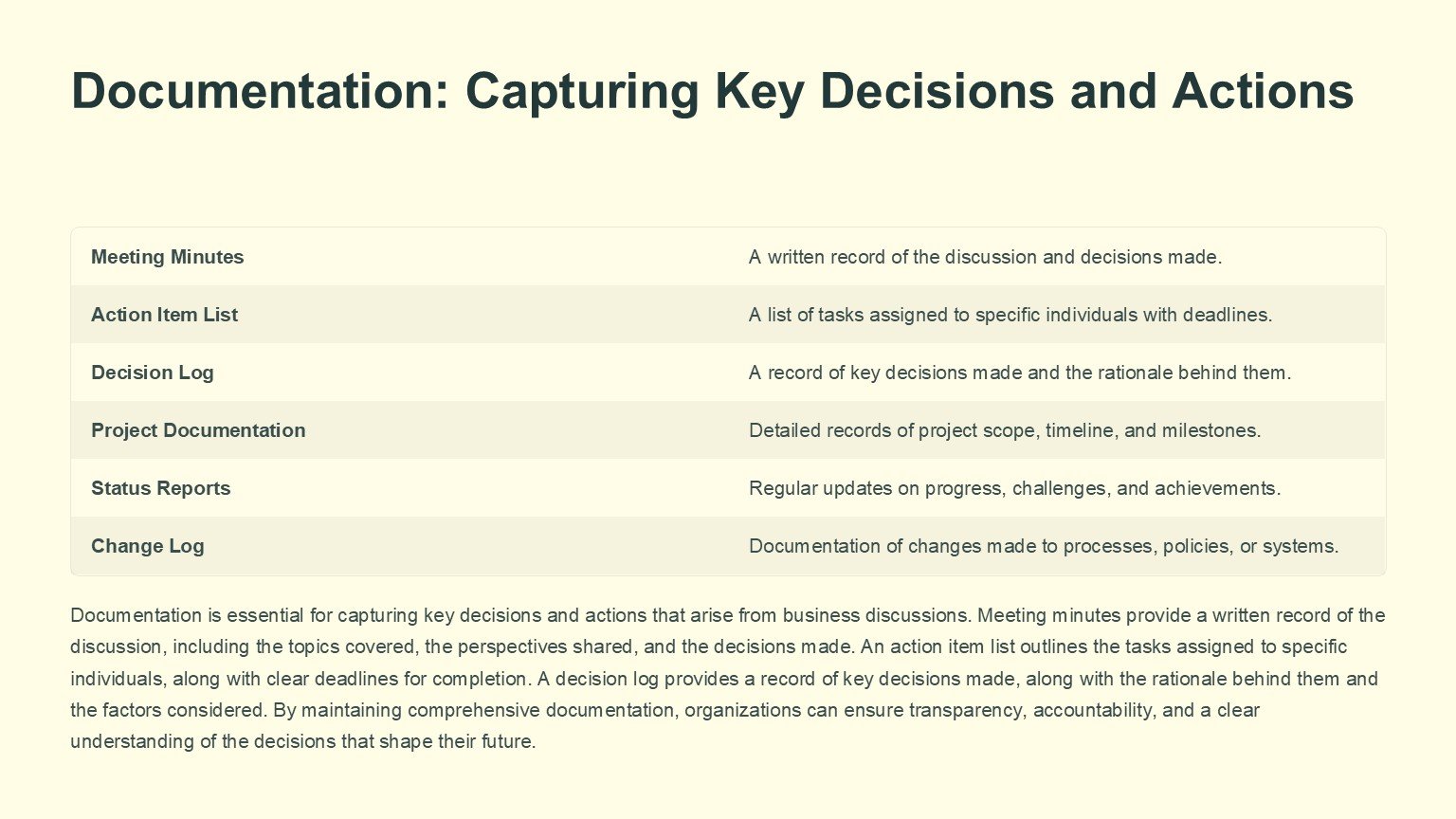Select the "Action Item List" table cell
Image resolution: width=1456 pixels, height=819 pixels.
[x=165, y=315]
